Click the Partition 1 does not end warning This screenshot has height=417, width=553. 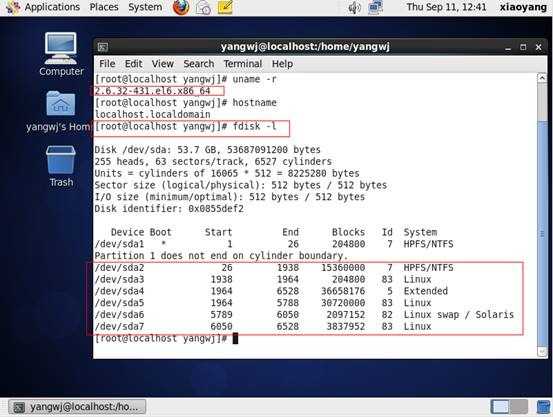221,255
